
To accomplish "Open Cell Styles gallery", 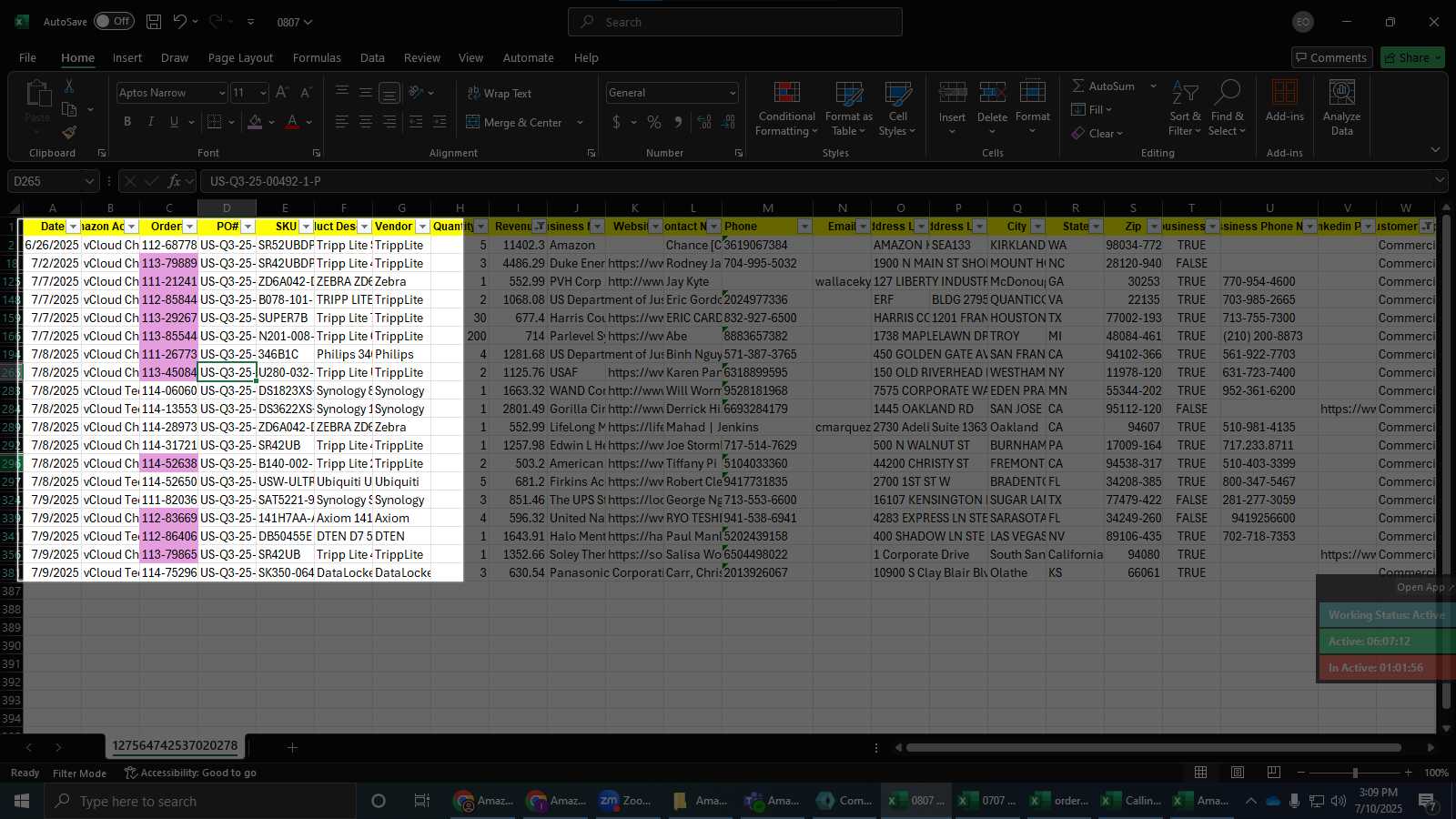I will point(897,109).
